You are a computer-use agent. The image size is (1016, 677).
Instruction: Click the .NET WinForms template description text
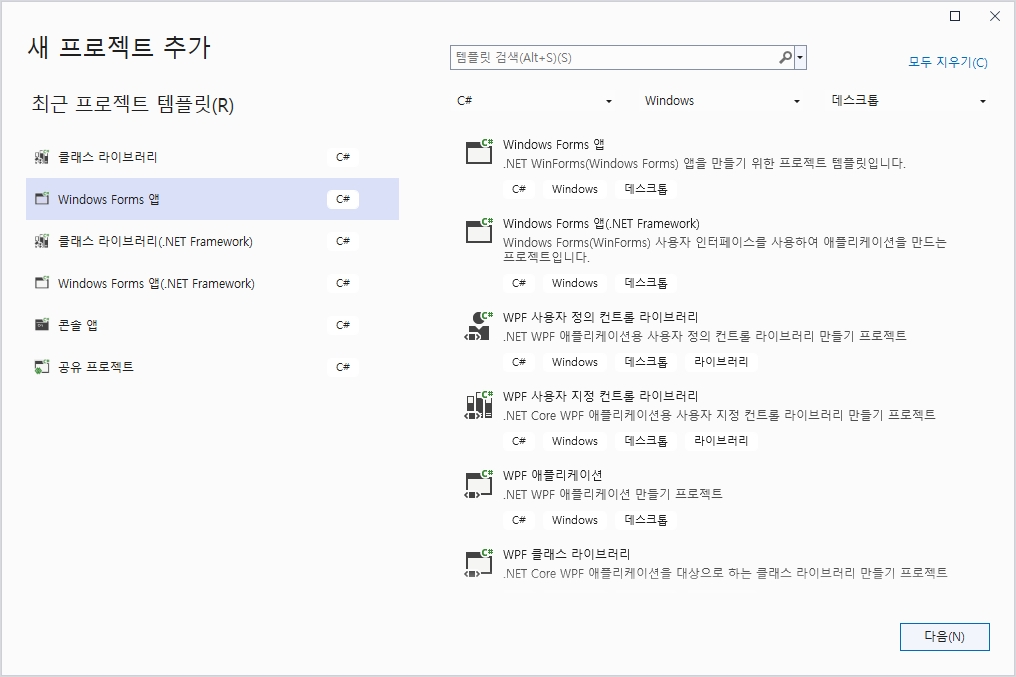click(704, 163)
